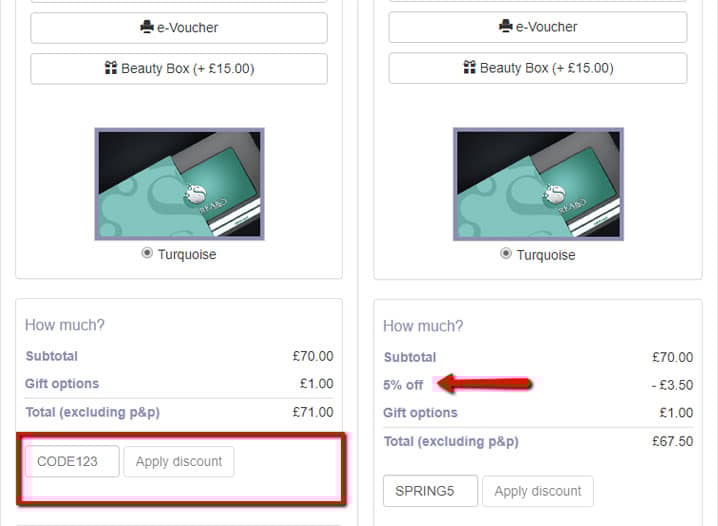Click printer icon on e-Voucher above CODE123 order
This screenshot has height=526, width=718.
point(146,28)
